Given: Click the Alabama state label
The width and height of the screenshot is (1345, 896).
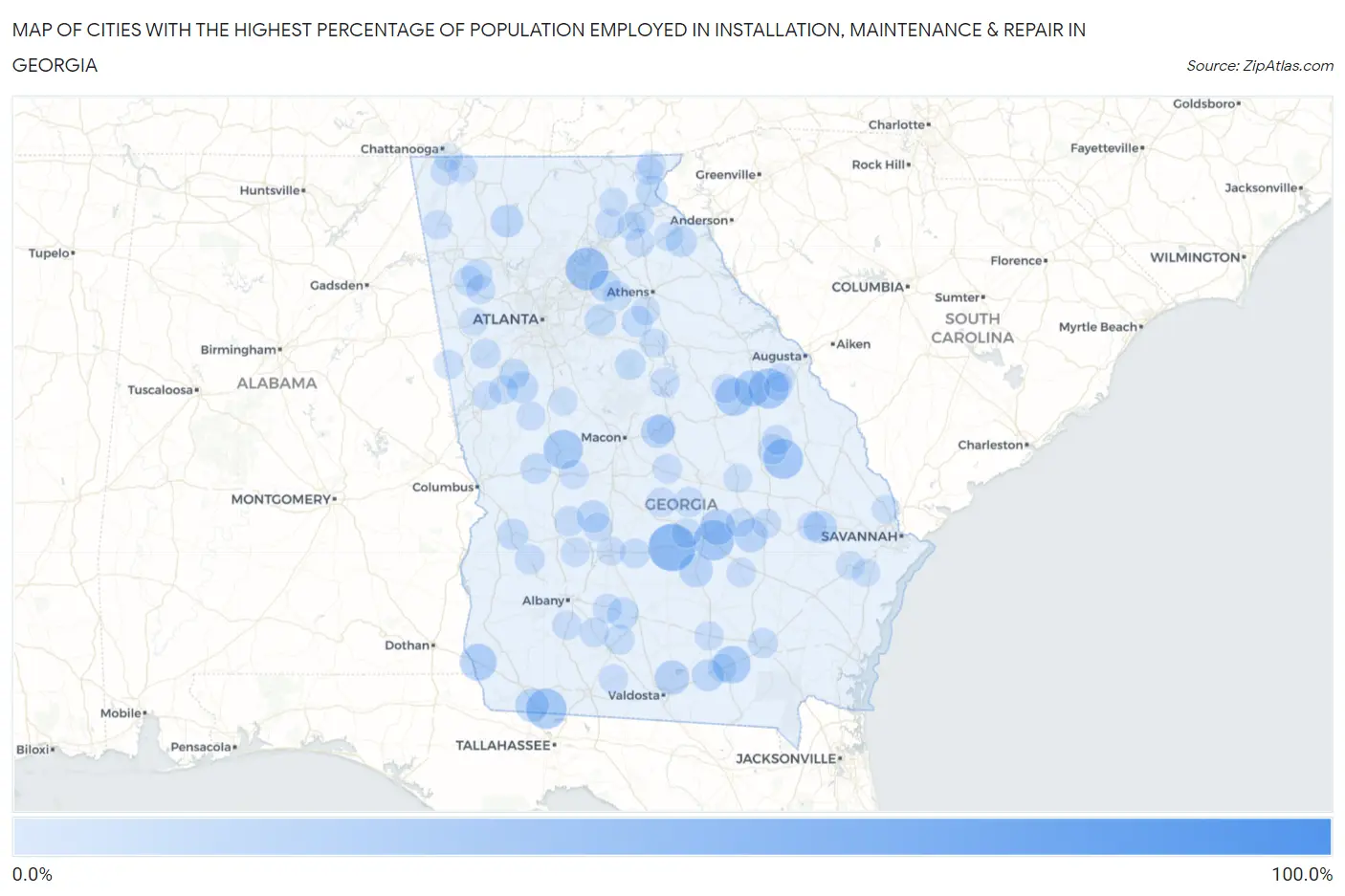Looking at the screenshot, I should 276,383.
